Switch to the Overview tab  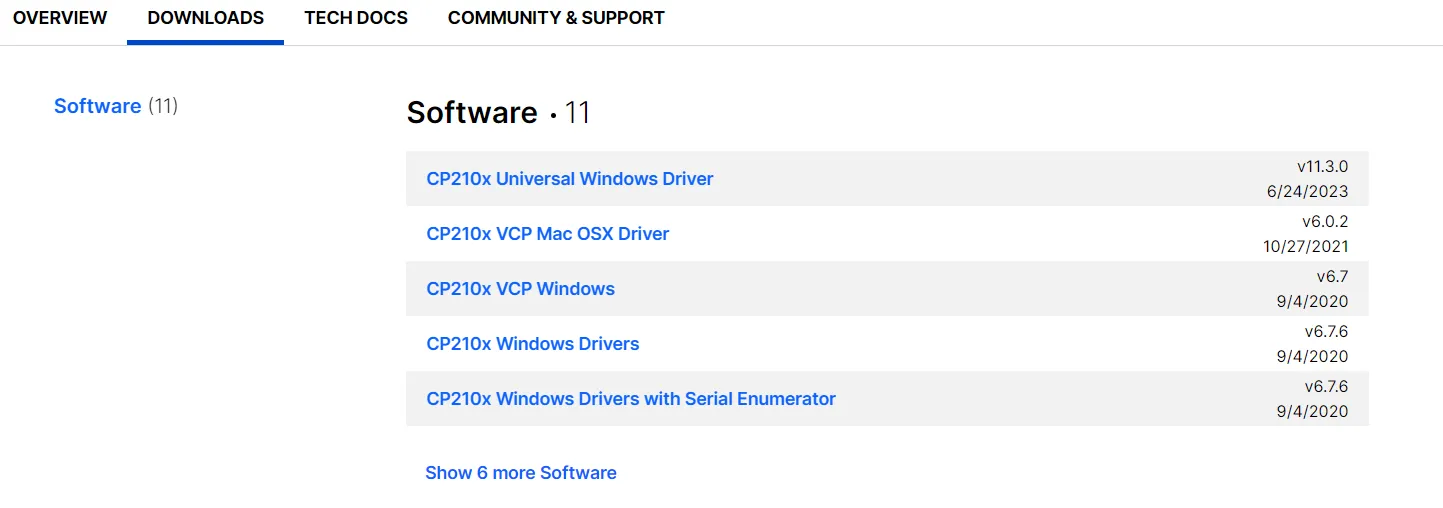click(x=60, y=18)
